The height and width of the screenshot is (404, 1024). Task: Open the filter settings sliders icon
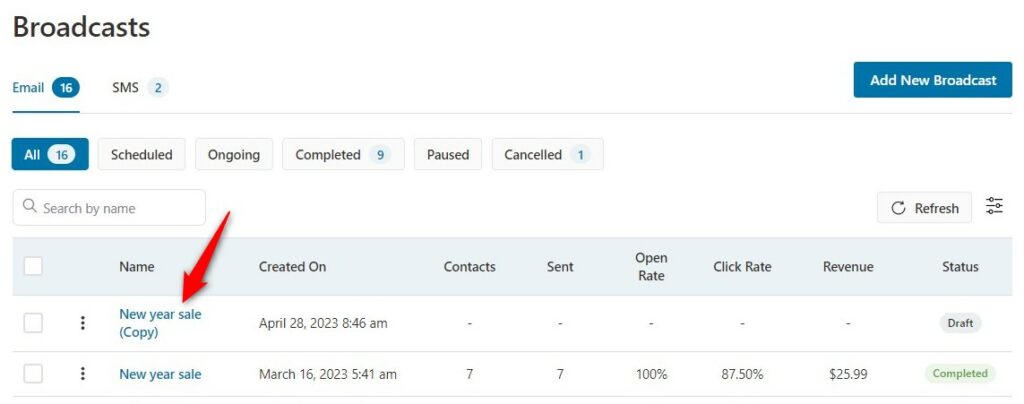995,206
